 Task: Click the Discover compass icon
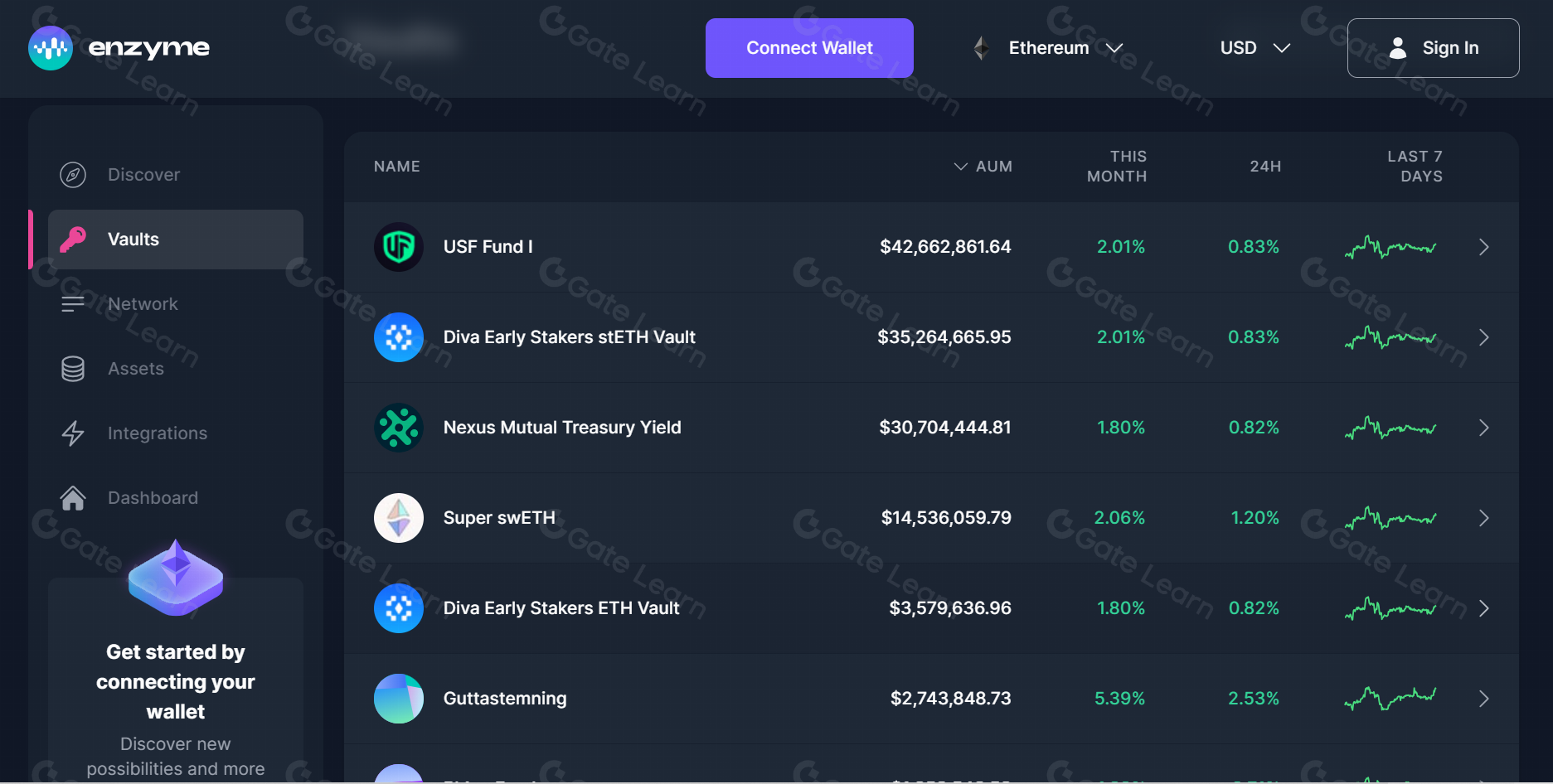(x=73, y=175)
